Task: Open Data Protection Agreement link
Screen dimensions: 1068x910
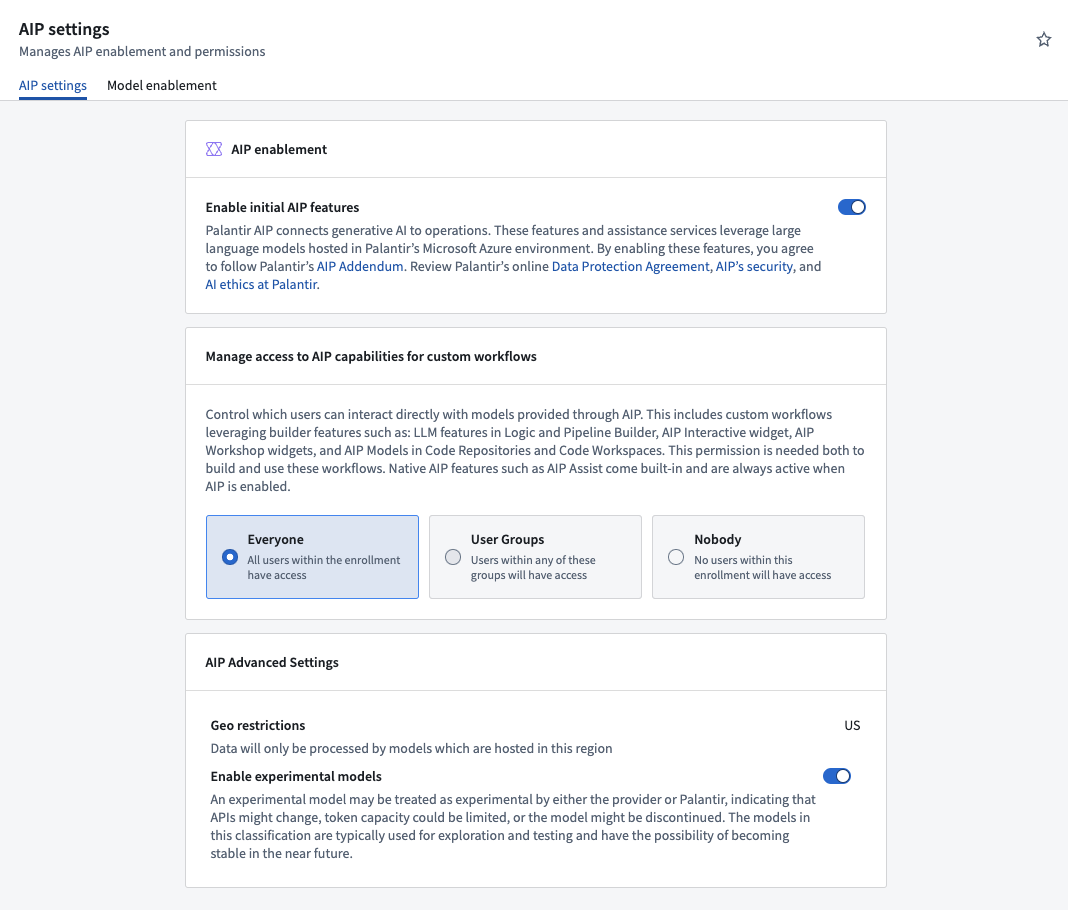Action: click(x=630, y=266)
